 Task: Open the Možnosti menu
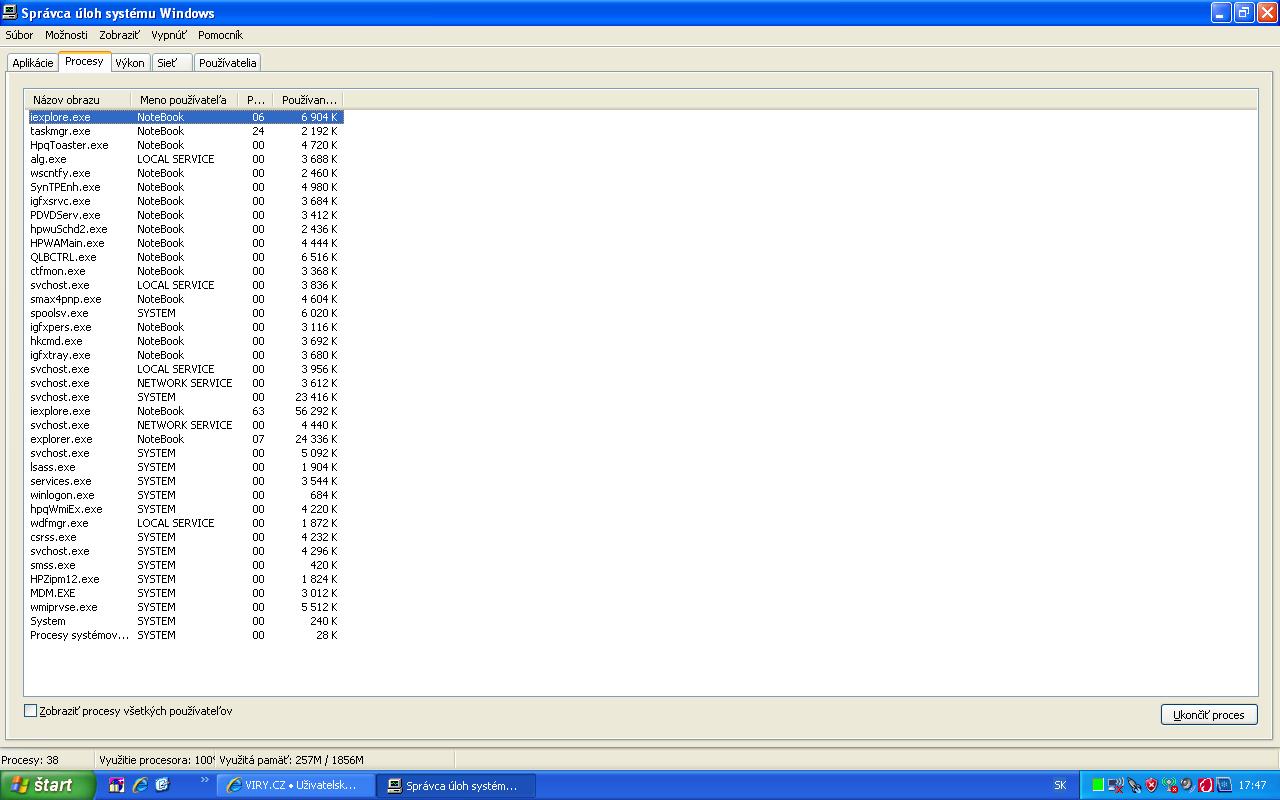66,35
